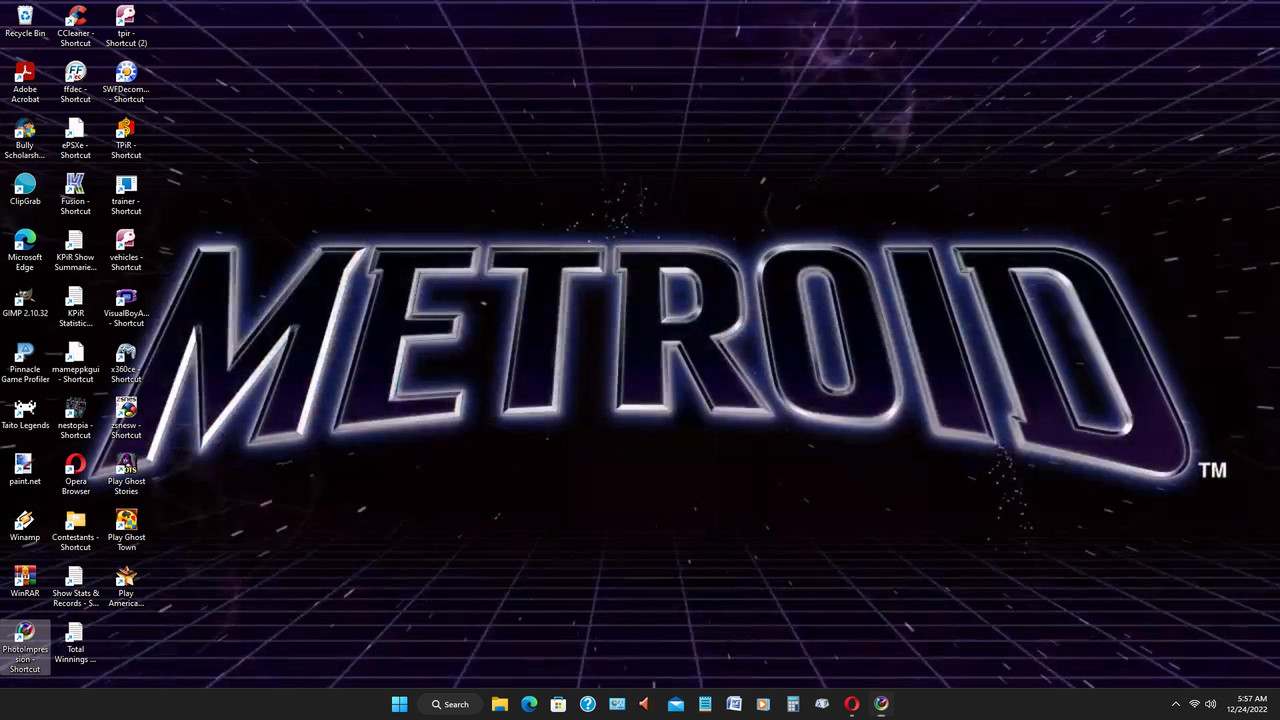Select the Opera Browser desktop icon

point(75,474)
